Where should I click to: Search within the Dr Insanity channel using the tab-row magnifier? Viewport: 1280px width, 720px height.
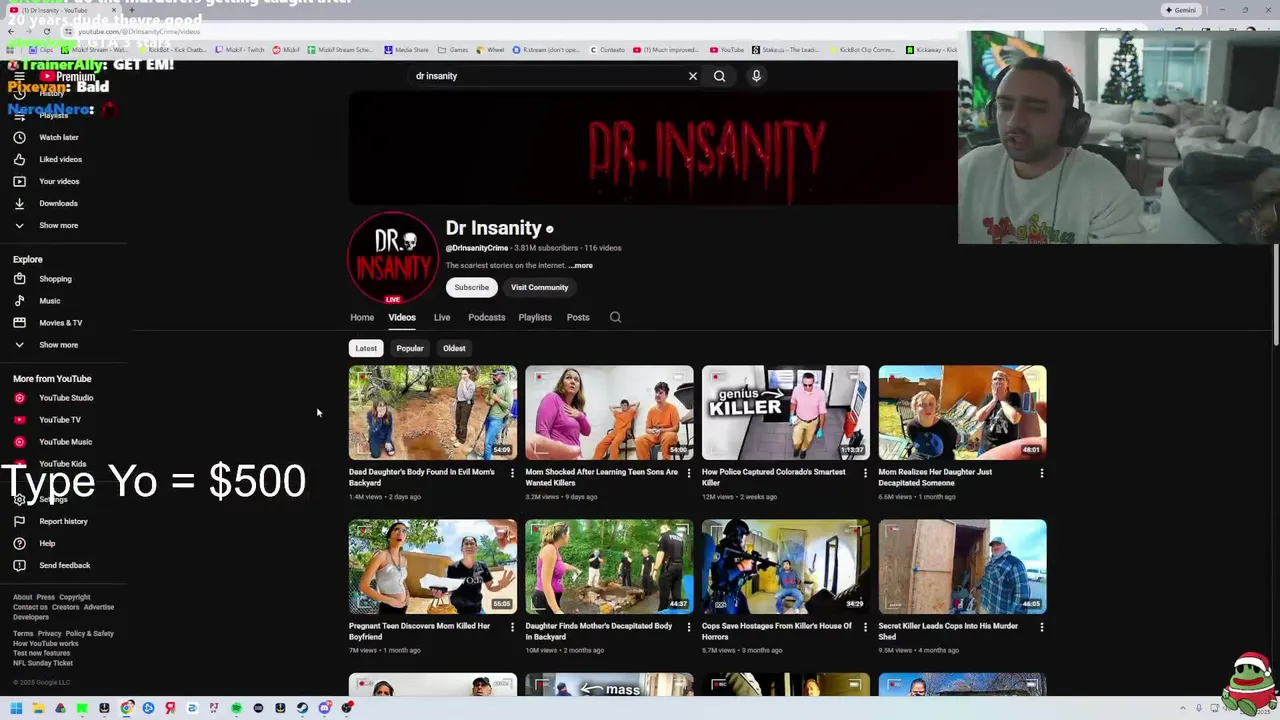tap(615, 317)
